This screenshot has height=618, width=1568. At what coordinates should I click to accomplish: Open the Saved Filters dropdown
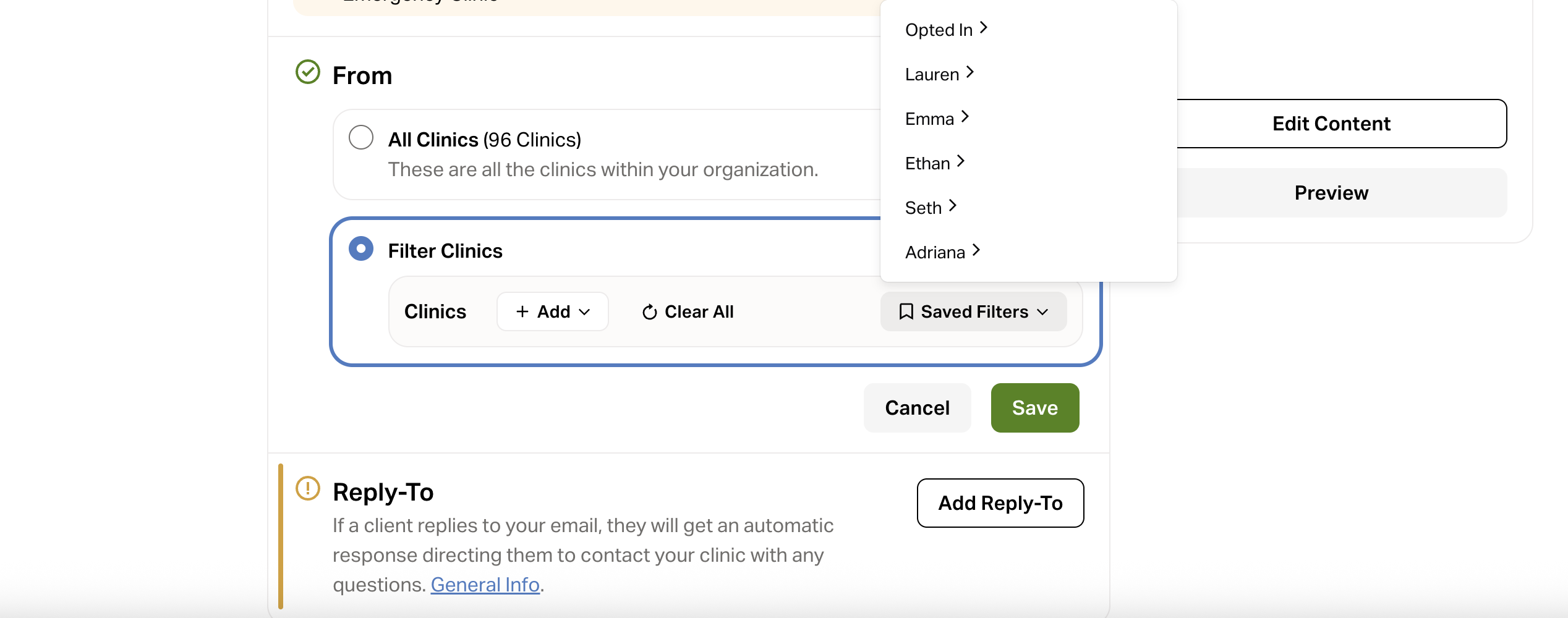pyautogui.click(x=973, y=311)
